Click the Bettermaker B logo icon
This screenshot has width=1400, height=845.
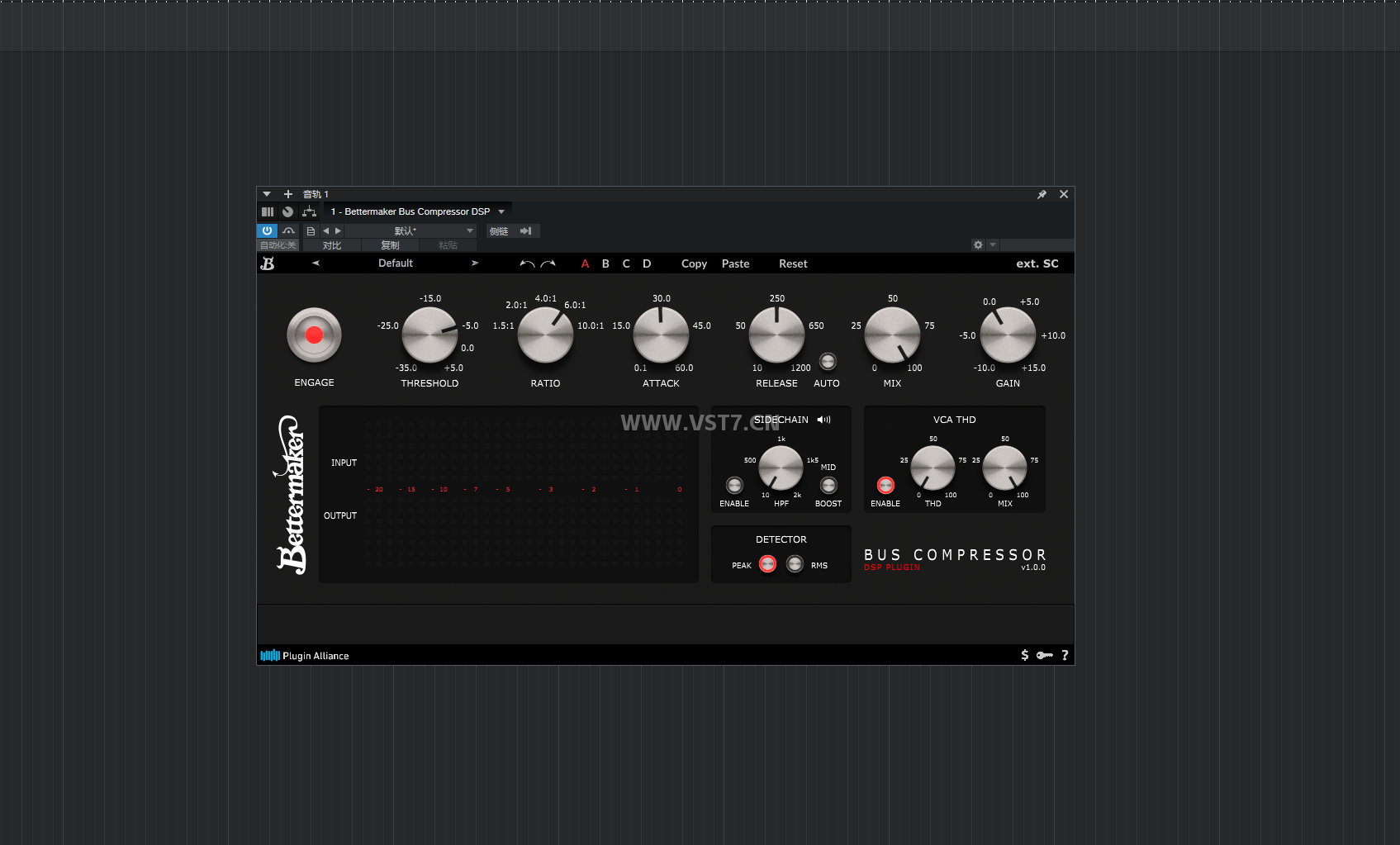point(268,263)
